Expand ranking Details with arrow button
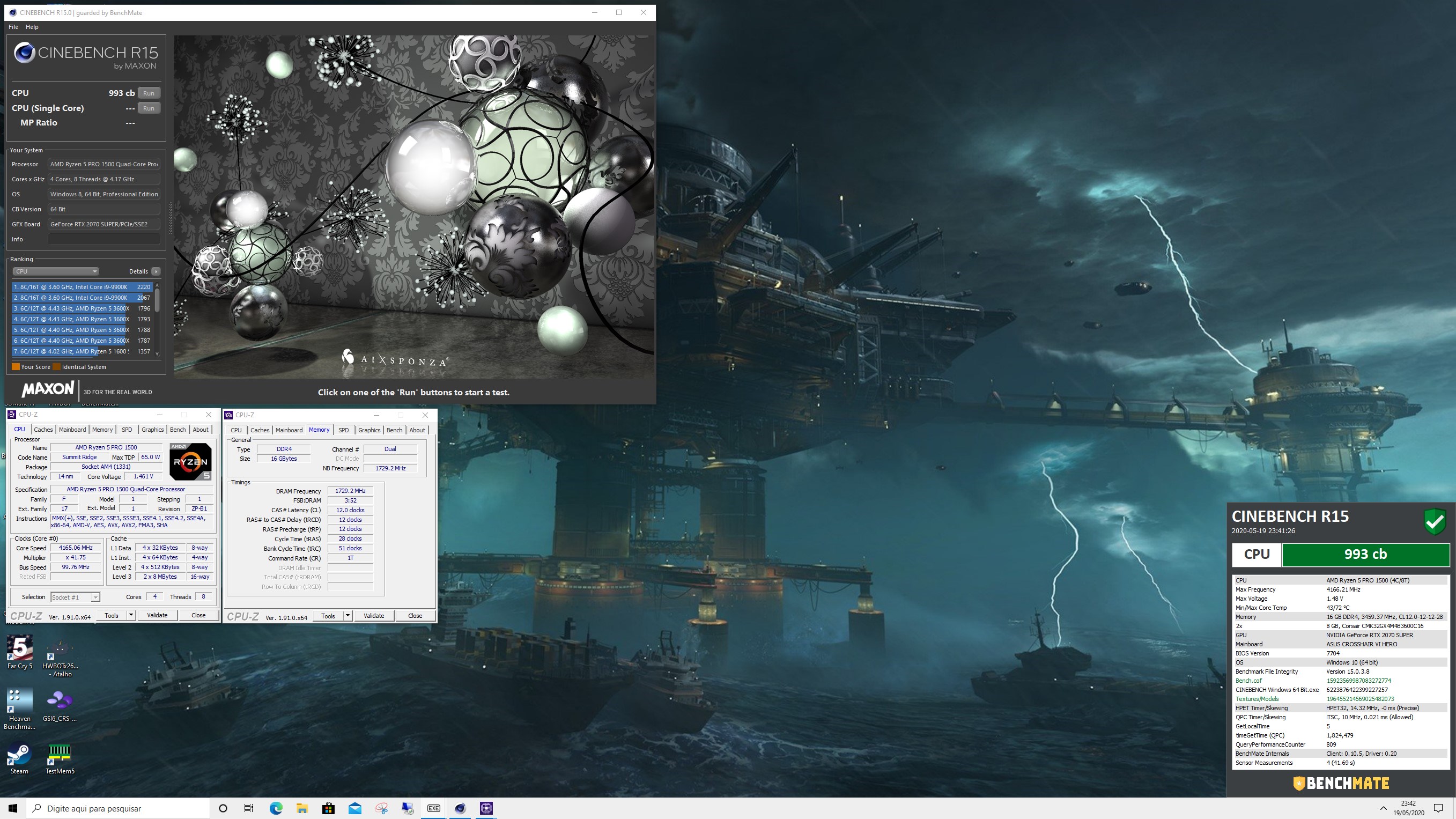 pyautogui.click(x=156, y=271)
